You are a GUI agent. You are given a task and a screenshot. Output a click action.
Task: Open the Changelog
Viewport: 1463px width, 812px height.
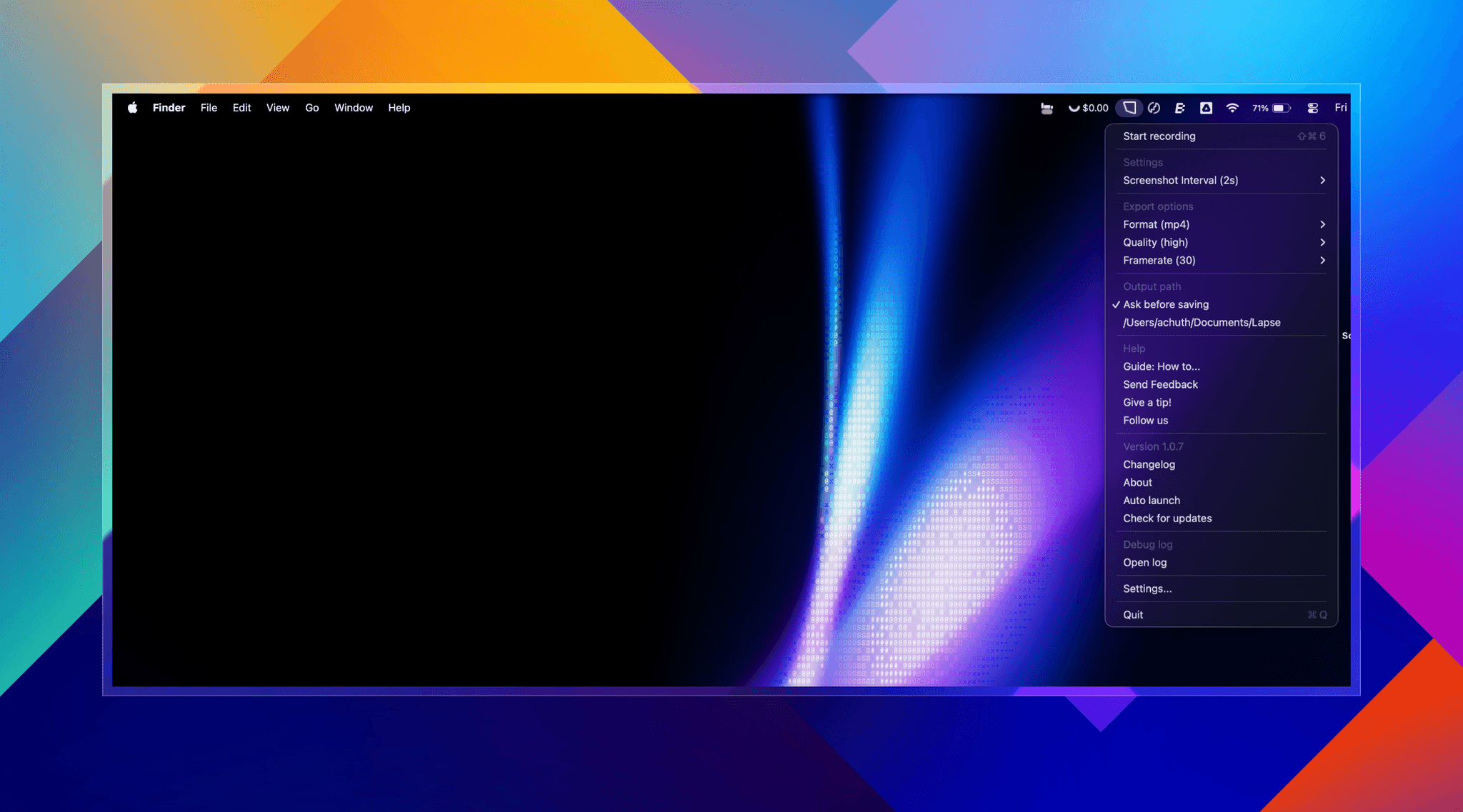(1221, 464)
